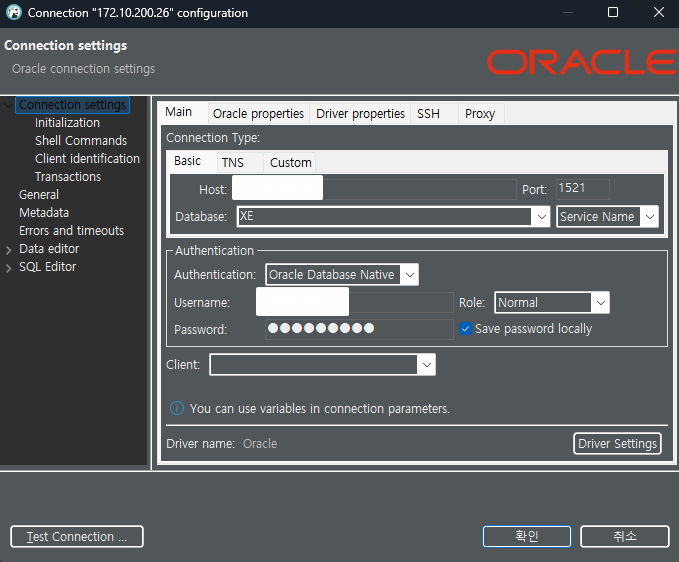679x562 pixels.
Task: Click the 확인 confirm button
Action: 527,536
